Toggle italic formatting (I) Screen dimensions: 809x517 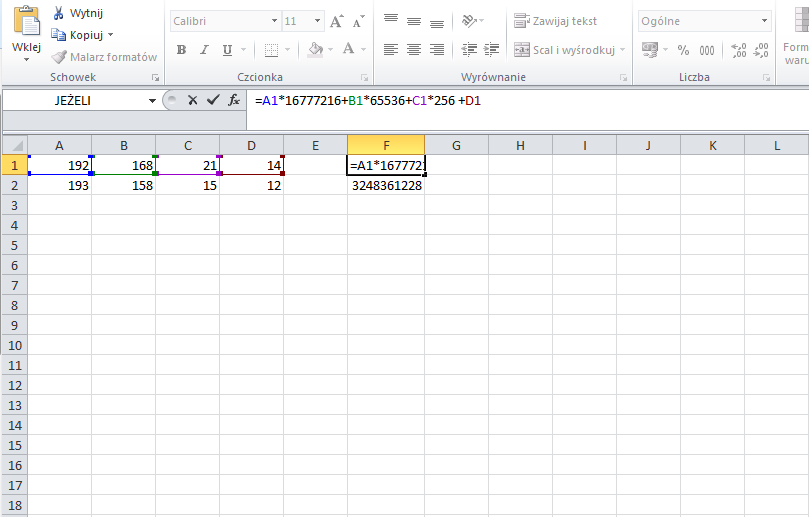204,50
